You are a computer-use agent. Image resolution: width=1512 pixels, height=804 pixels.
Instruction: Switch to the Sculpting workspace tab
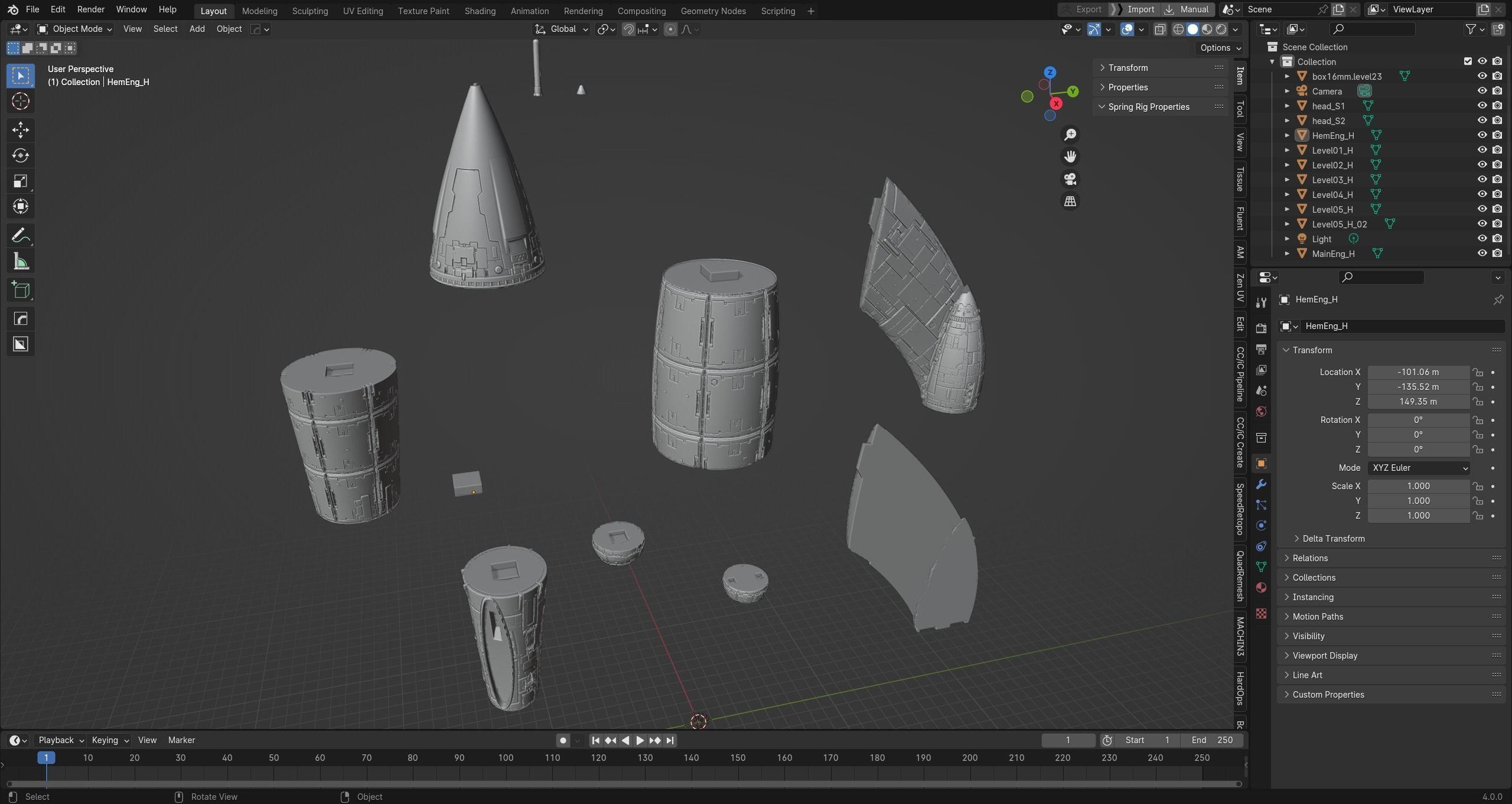pos(309,11)
